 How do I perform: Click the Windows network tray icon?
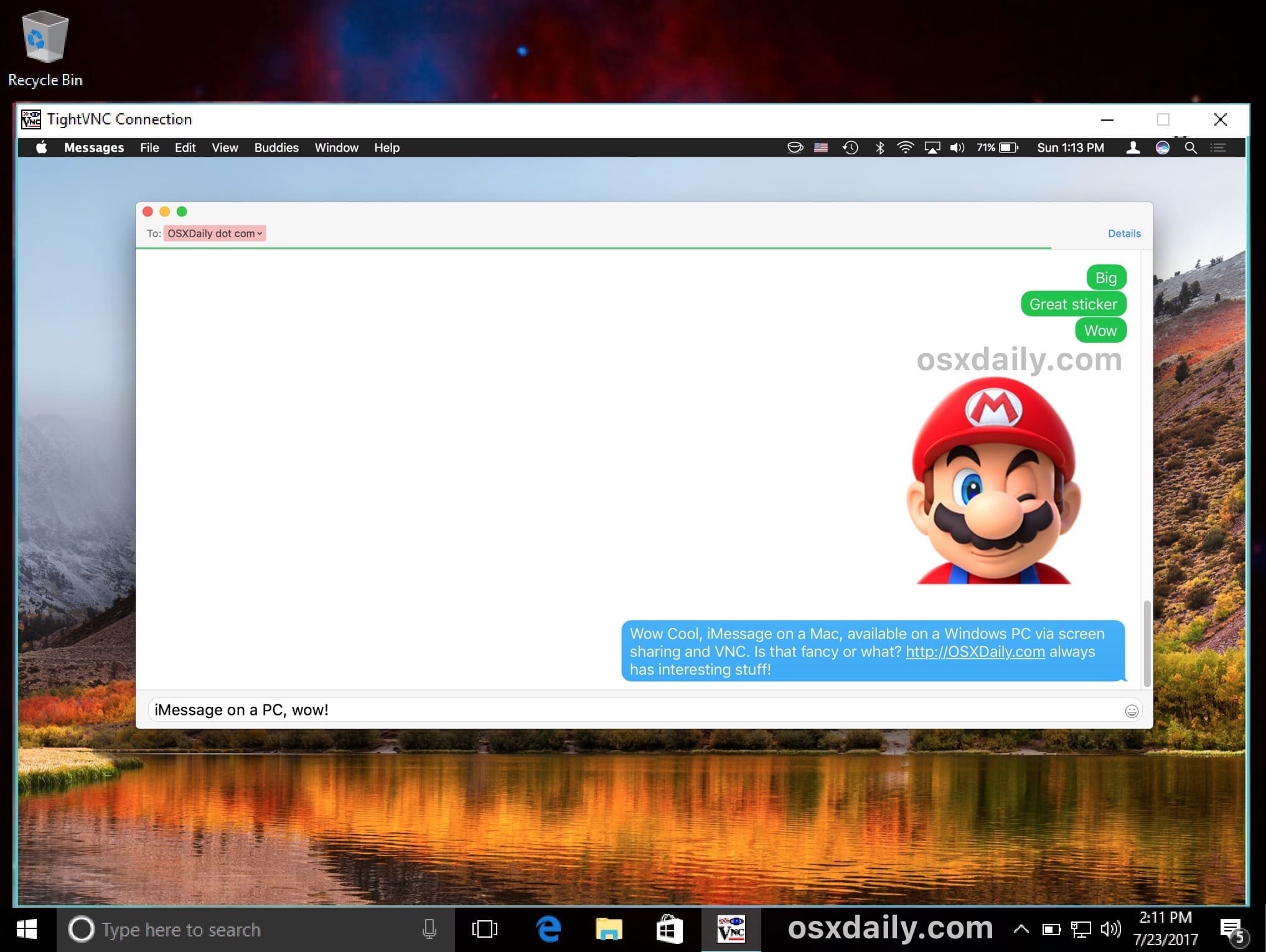1081,930
